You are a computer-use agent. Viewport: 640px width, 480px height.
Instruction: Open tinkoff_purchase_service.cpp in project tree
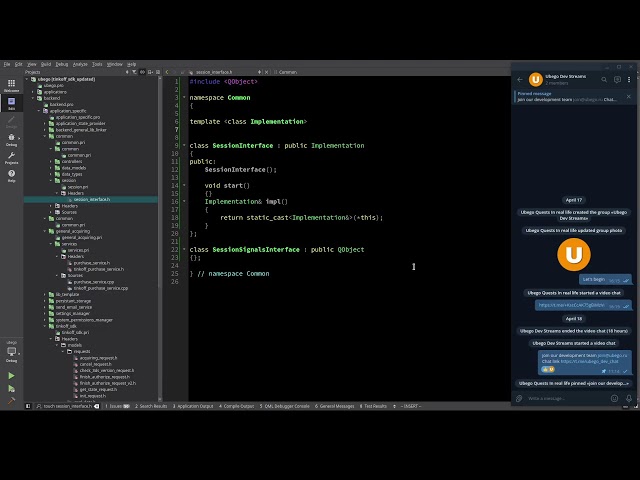pos(100,288)
